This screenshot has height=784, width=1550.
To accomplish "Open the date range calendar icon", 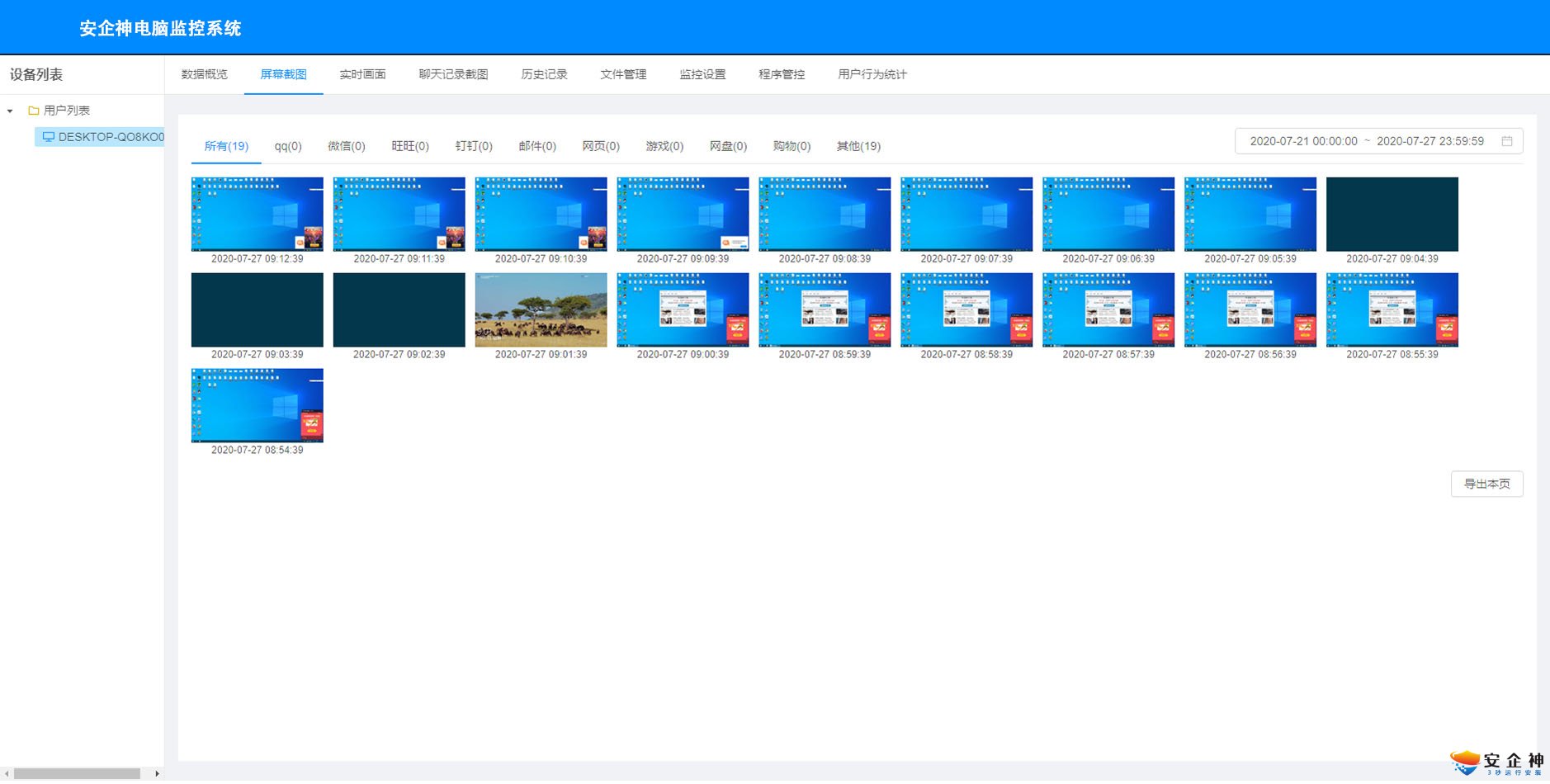I will click(x=1506, y=141).
